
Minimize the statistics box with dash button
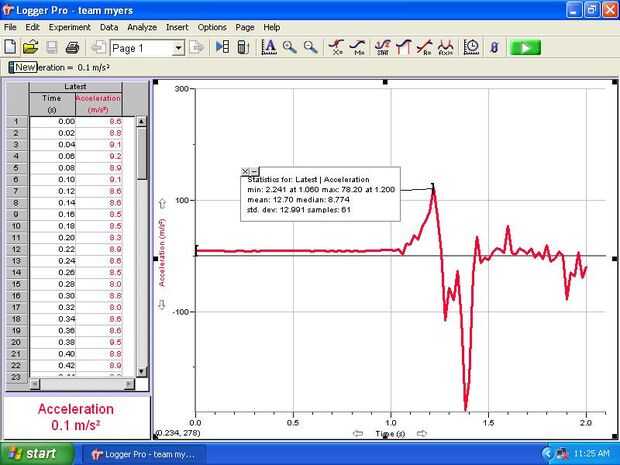[254, 171]
